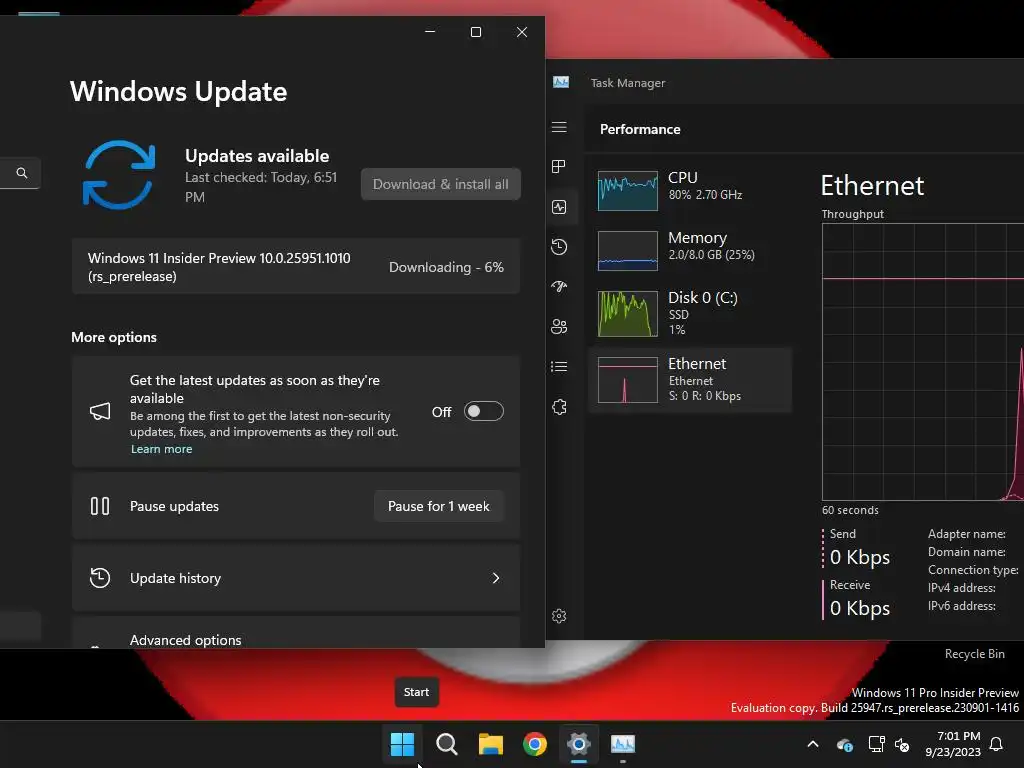1024x768 pixels.
Task: Select CPU in the Performance list
Action: [x=690, y=191]
